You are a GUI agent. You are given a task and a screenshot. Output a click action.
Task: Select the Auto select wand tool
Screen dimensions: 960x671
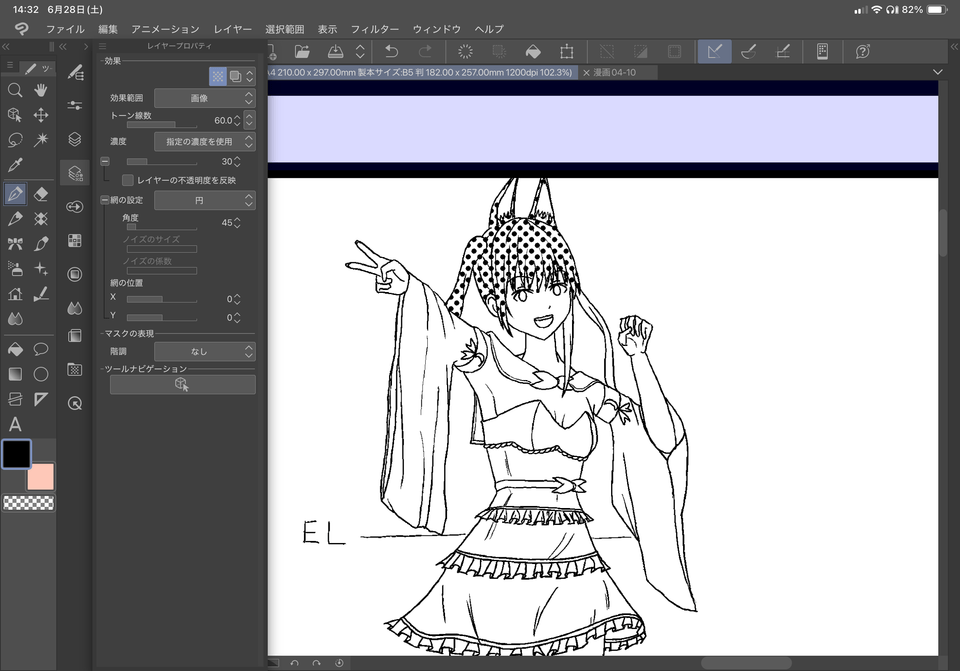(41, 140)
